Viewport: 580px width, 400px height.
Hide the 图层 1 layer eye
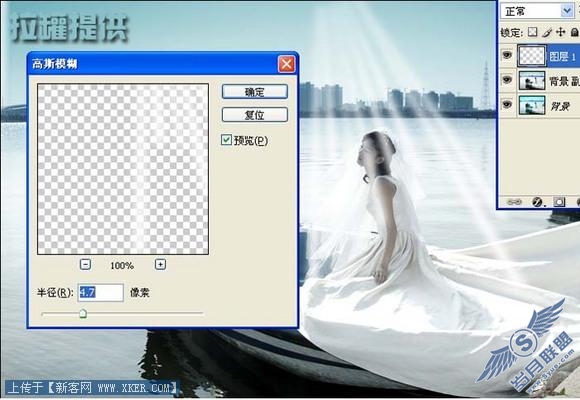[507, 56]
